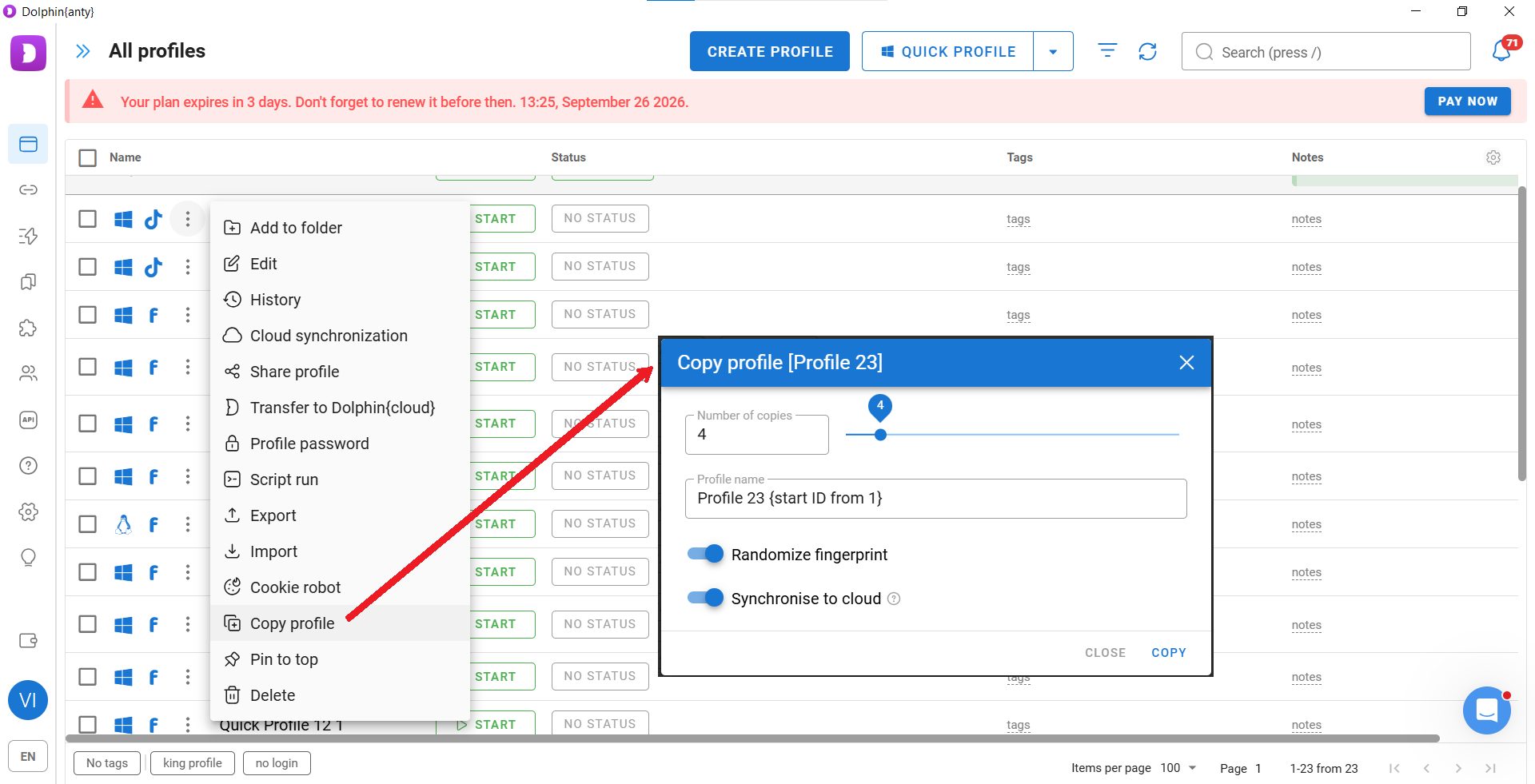Open the help question mark sidebar icon
This screenshot has width=1535, height=784.
click(28, 466)
